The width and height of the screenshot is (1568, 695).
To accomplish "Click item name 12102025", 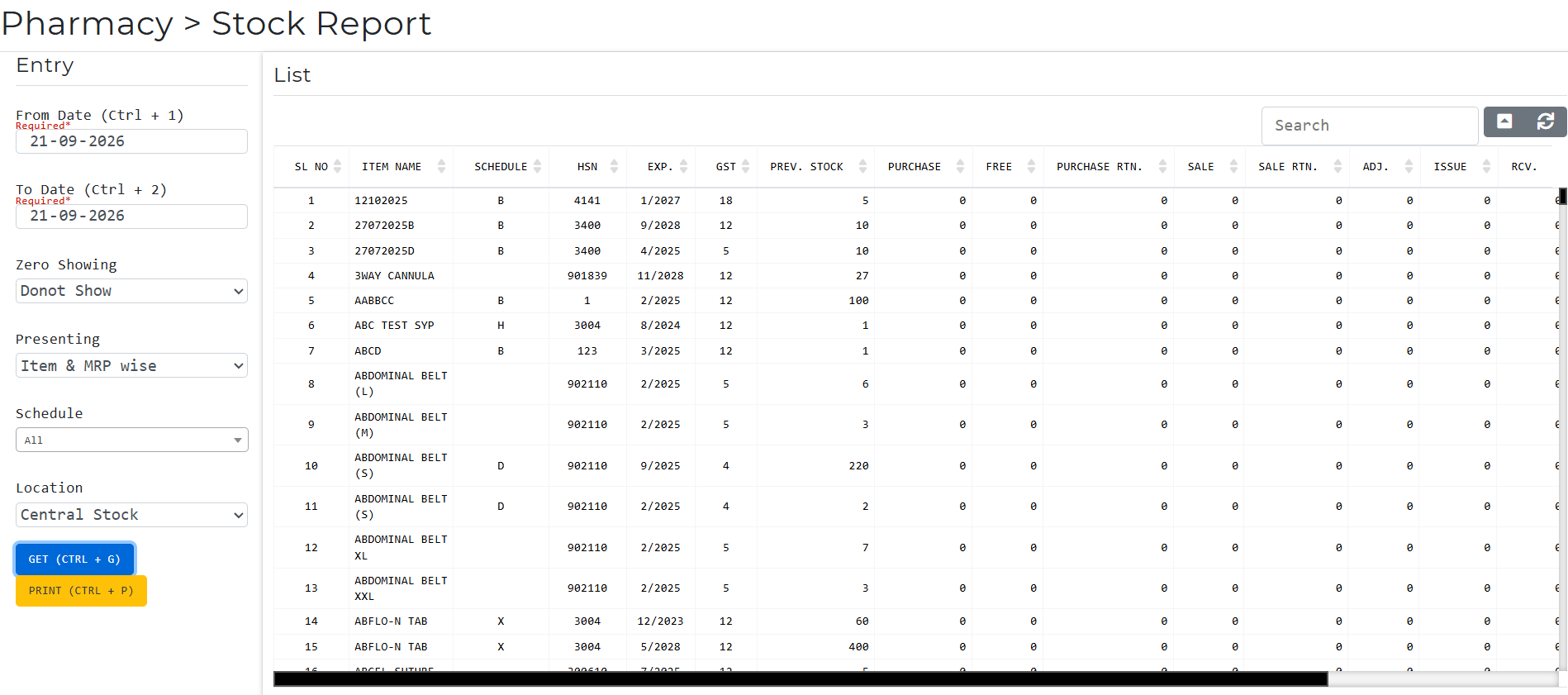I will coord(381,201).
